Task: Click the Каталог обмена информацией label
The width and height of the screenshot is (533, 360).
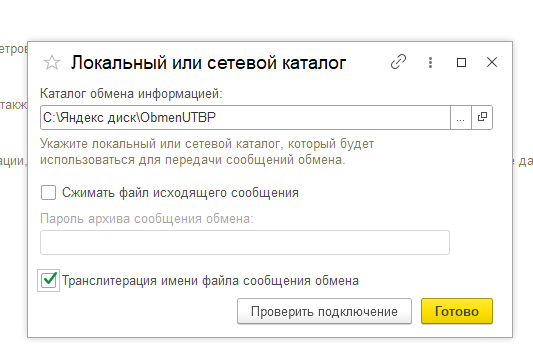Action: click(131, 93)
